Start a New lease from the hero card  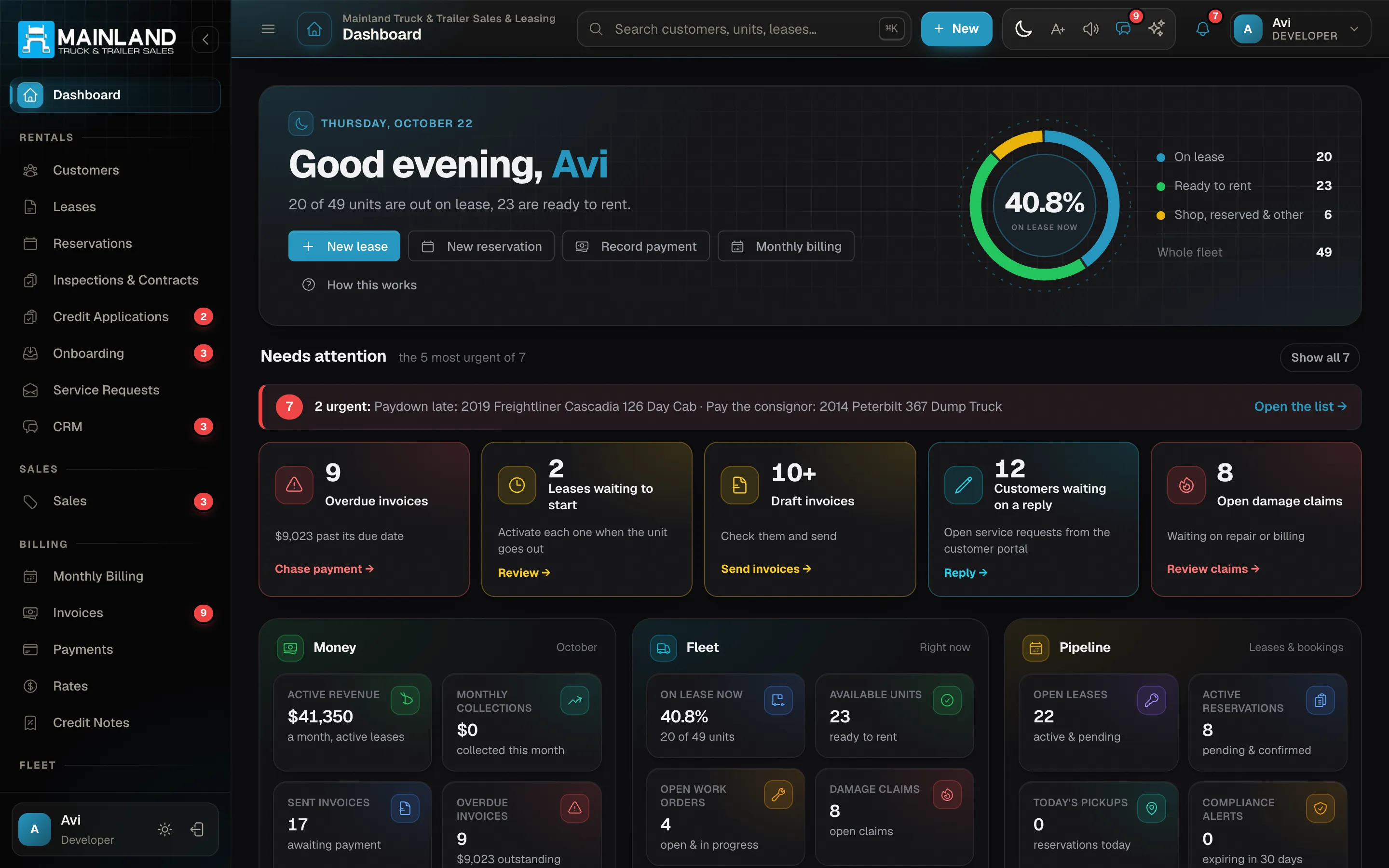pos(344,246)
